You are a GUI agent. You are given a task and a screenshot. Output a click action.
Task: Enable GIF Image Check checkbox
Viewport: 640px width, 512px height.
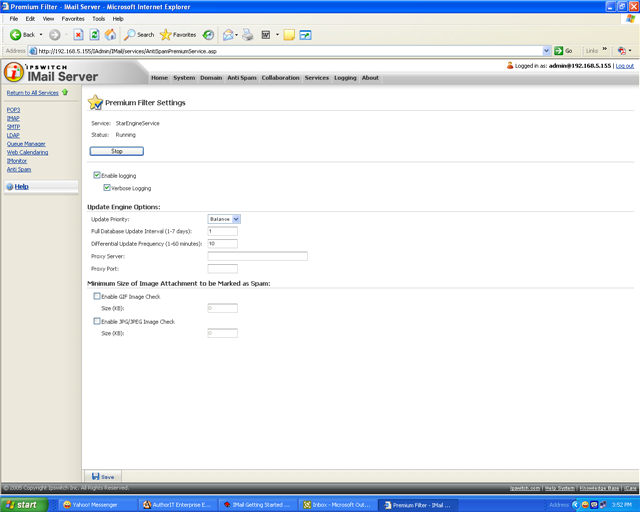tap(97, 296)
